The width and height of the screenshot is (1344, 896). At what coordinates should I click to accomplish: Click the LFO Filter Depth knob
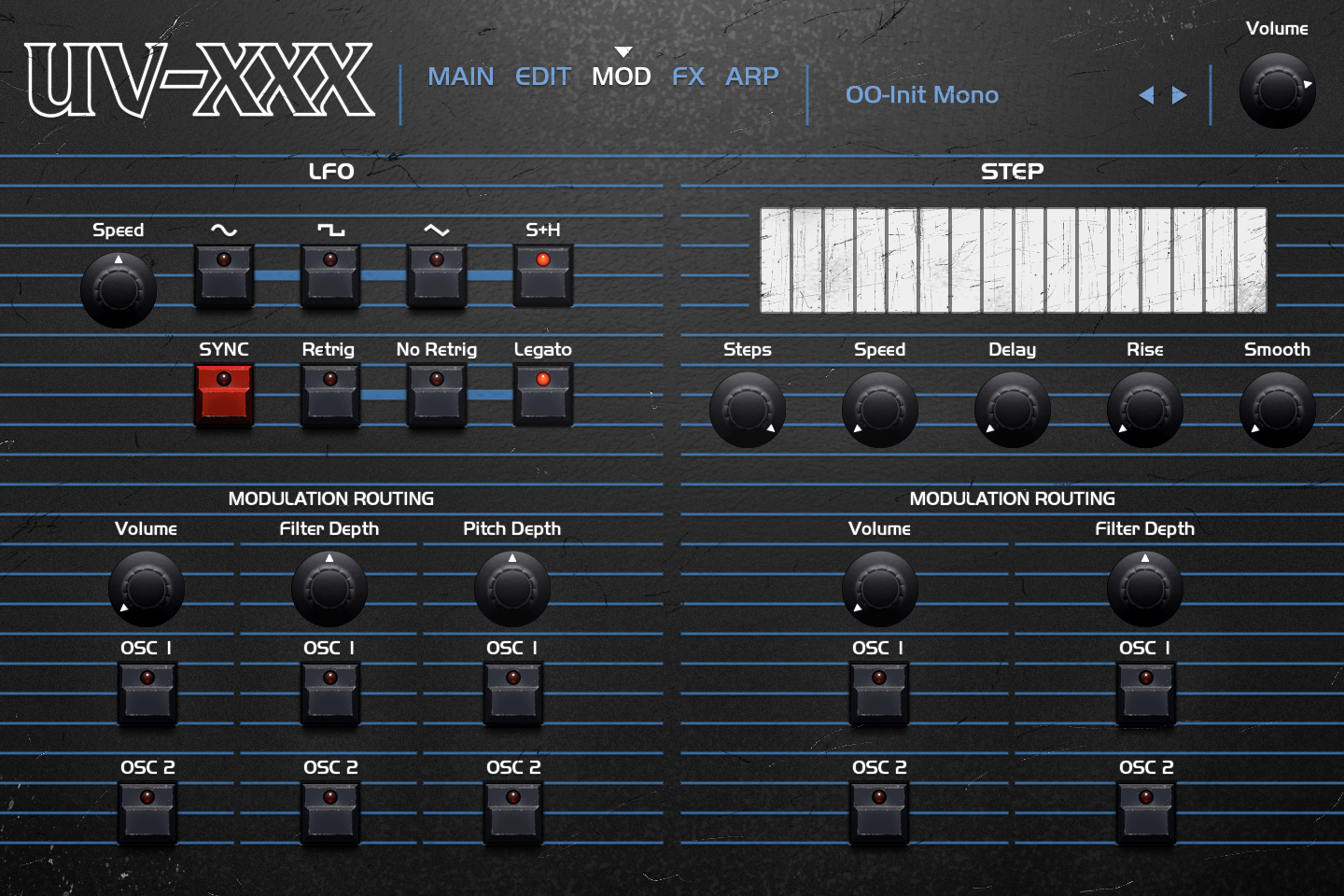329,589
